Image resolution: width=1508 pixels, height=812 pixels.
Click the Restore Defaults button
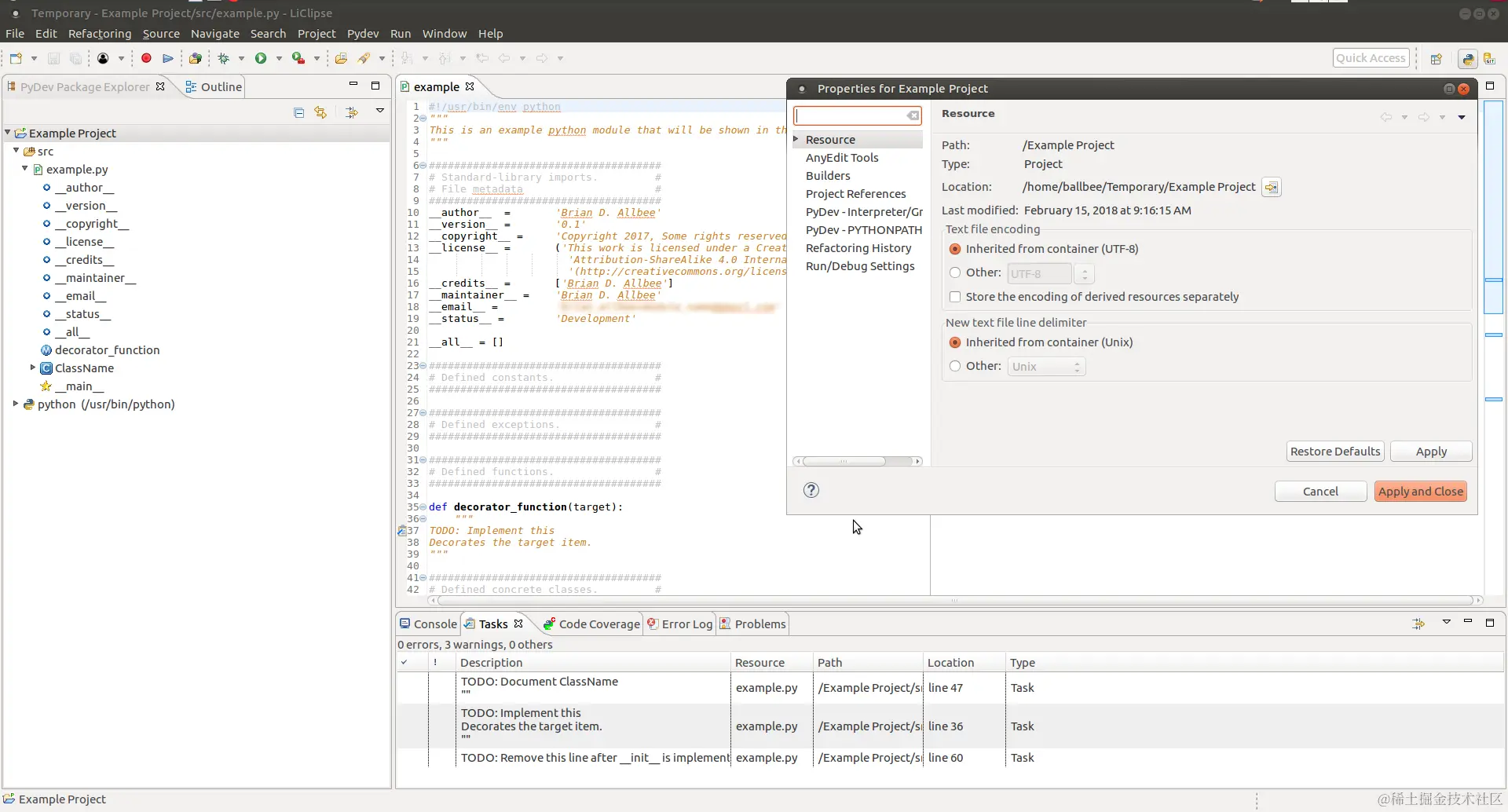pyautogui.click(x=1335, y=452)
